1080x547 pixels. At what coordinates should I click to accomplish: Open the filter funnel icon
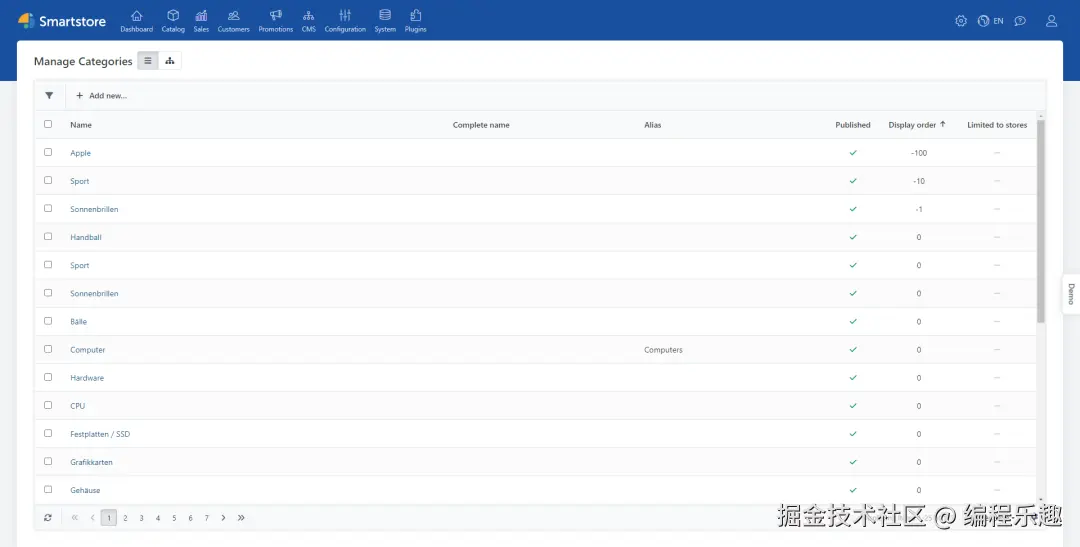(x=49, y=96)
